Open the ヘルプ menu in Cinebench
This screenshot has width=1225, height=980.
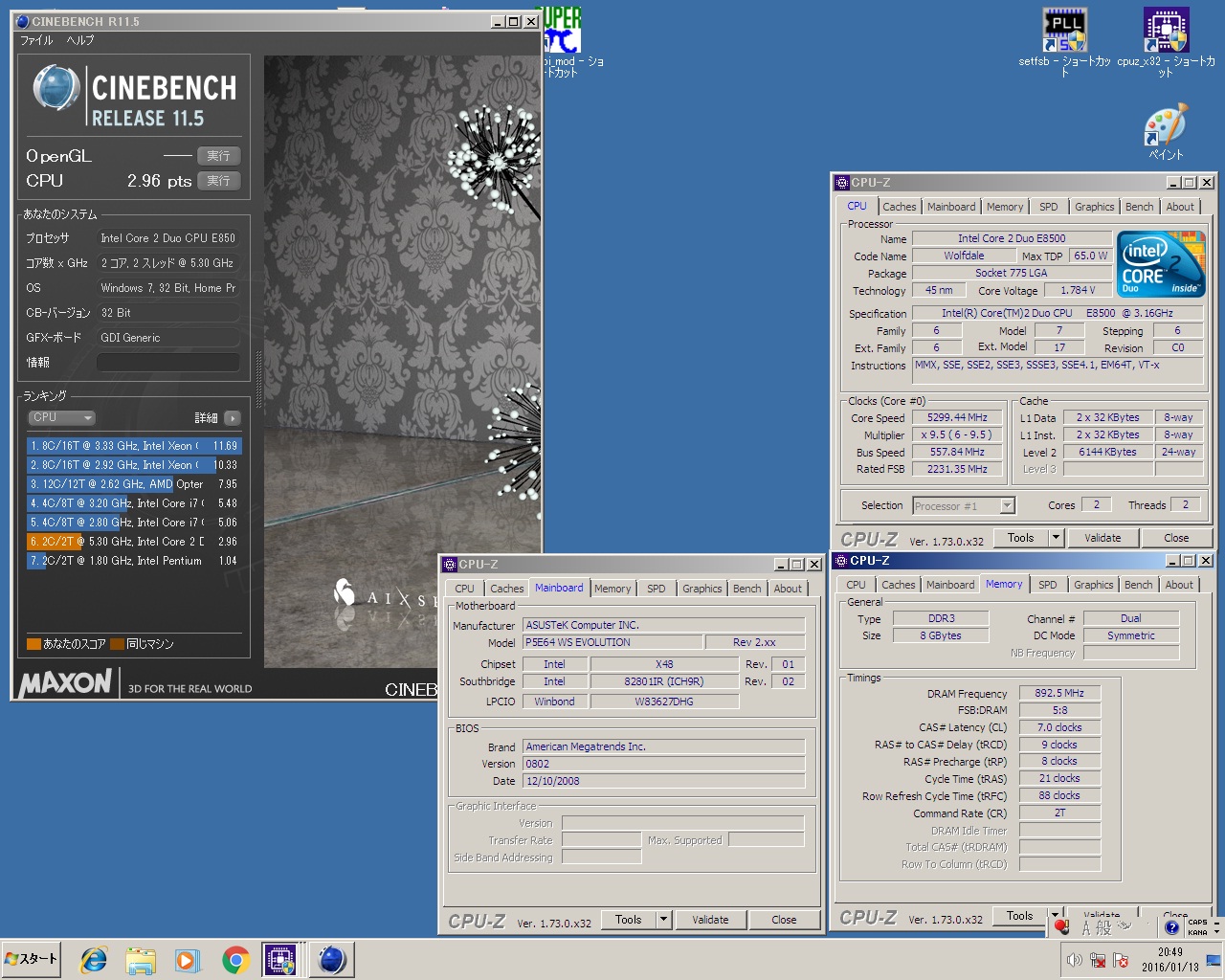point(79,40)
